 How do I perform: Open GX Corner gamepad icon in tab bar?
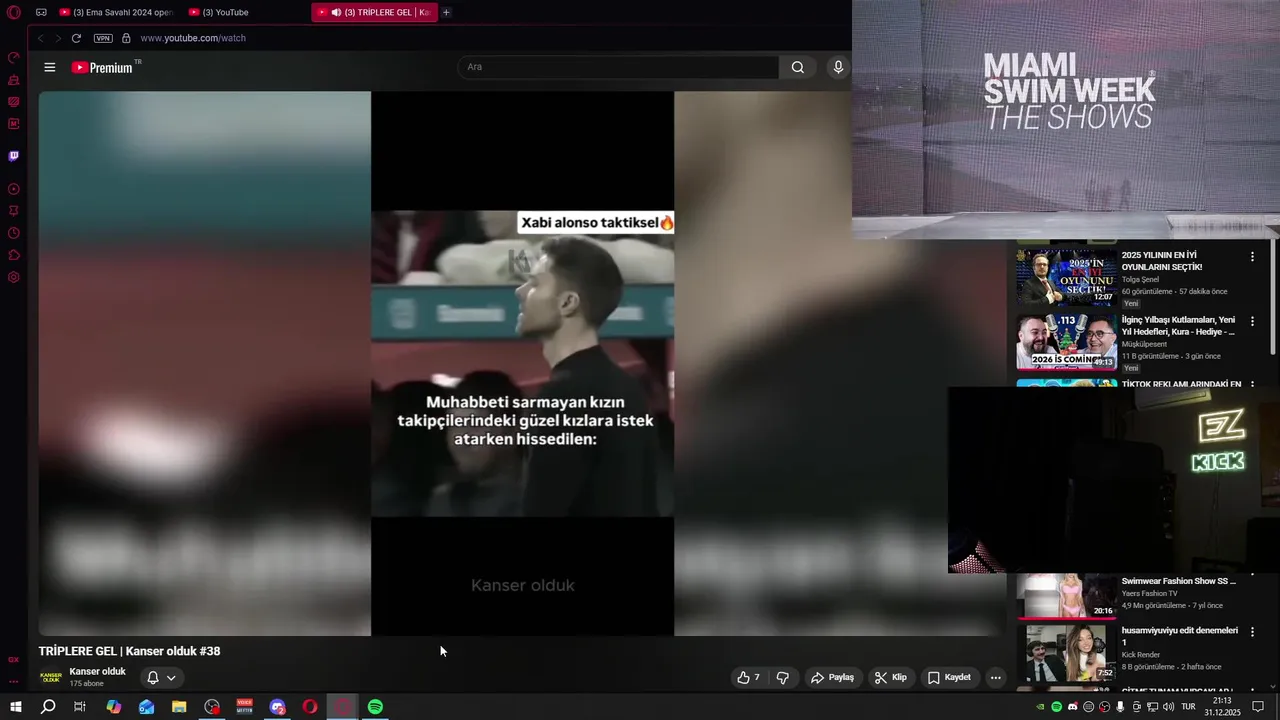click(41, 13)
